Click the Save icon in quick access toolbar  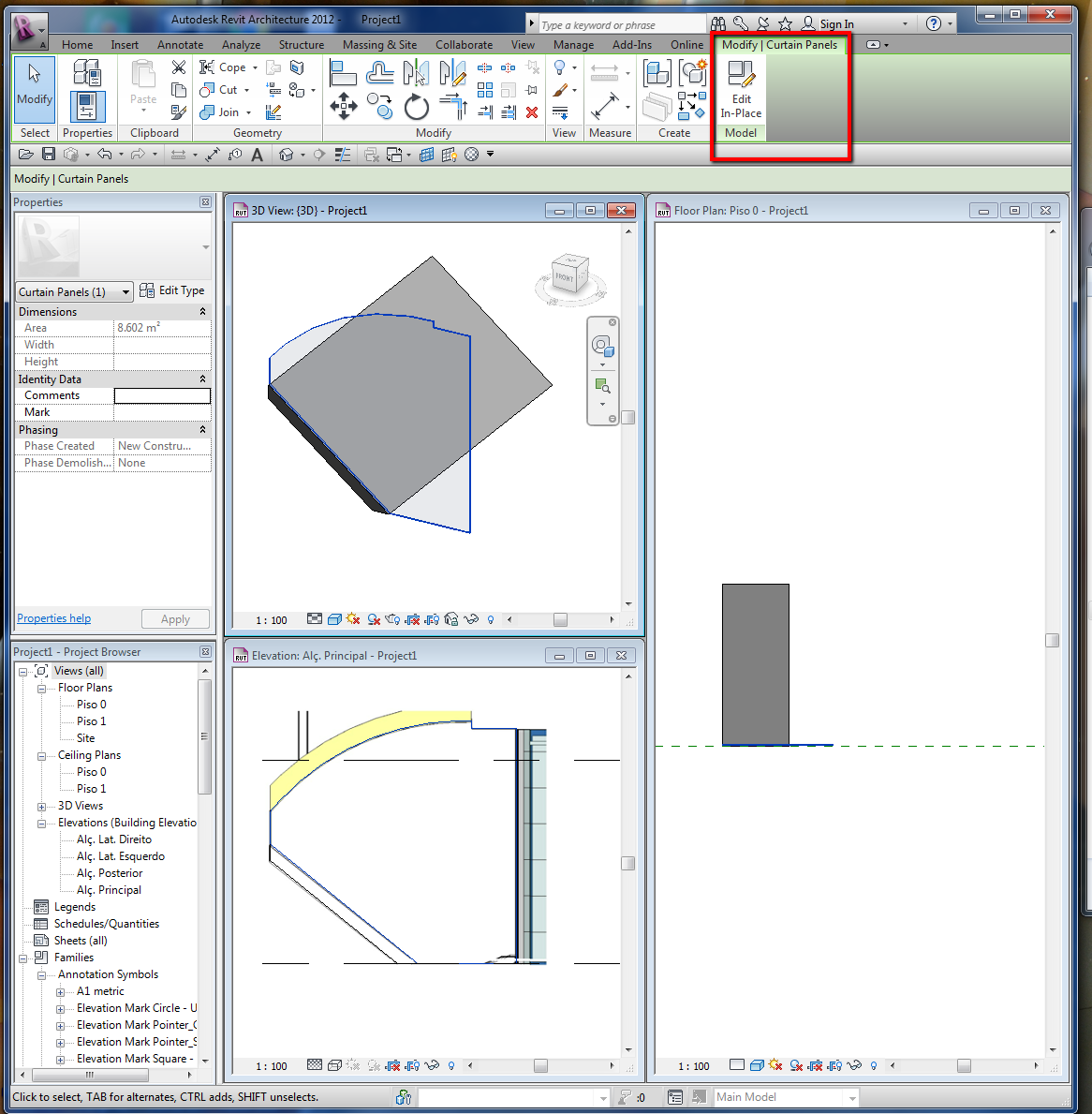(x=49, y=155)
